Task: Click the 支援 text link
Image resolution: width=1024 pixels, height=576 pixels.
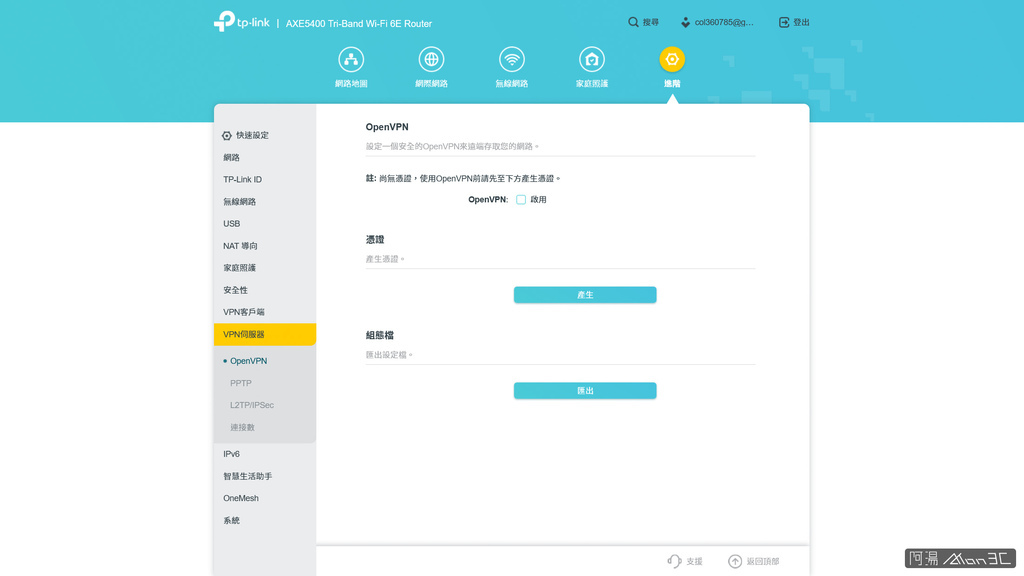Action: pyautogui.click(x=694, y=562)
